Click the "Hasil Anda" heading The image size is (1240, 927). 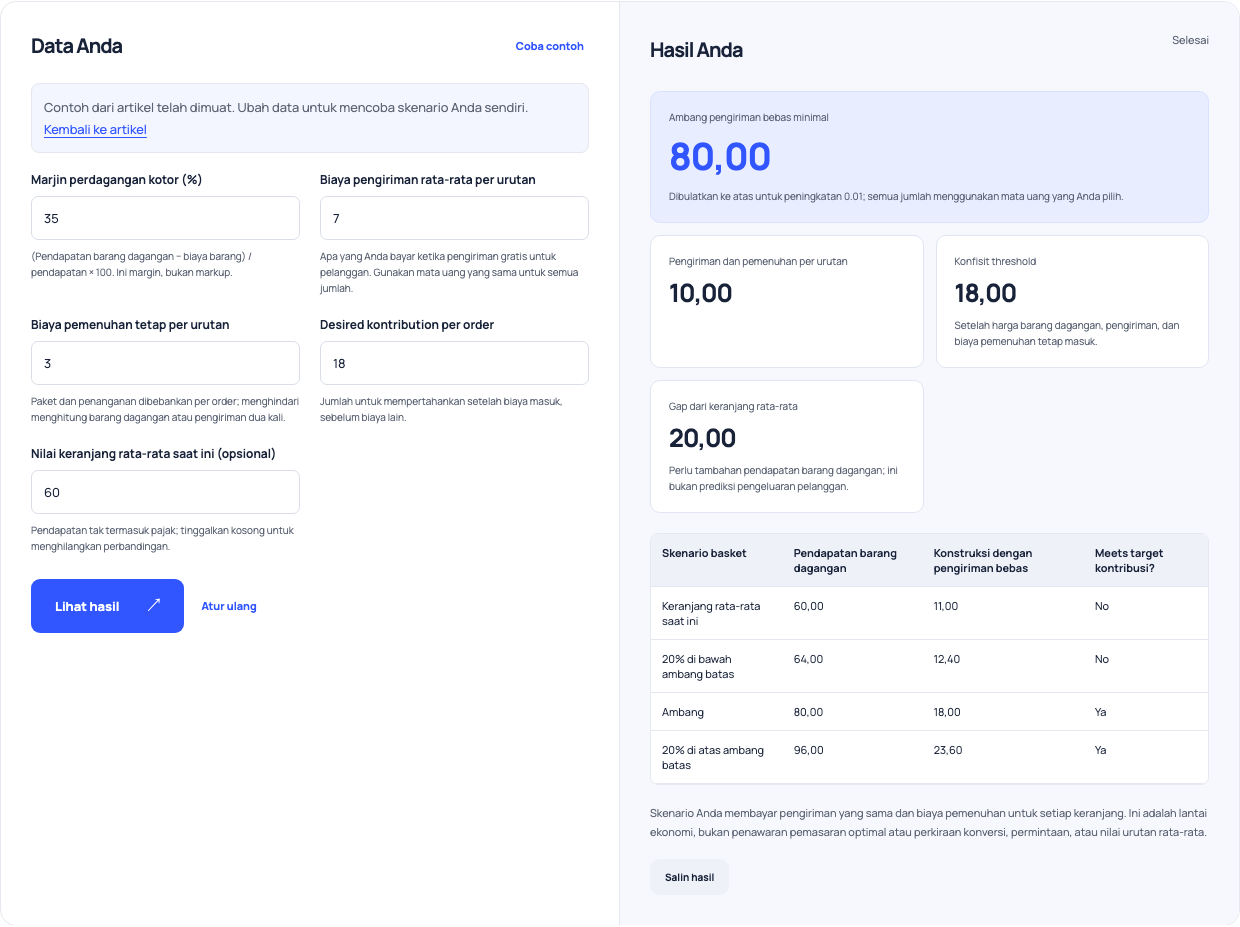[x=696, y=50]
